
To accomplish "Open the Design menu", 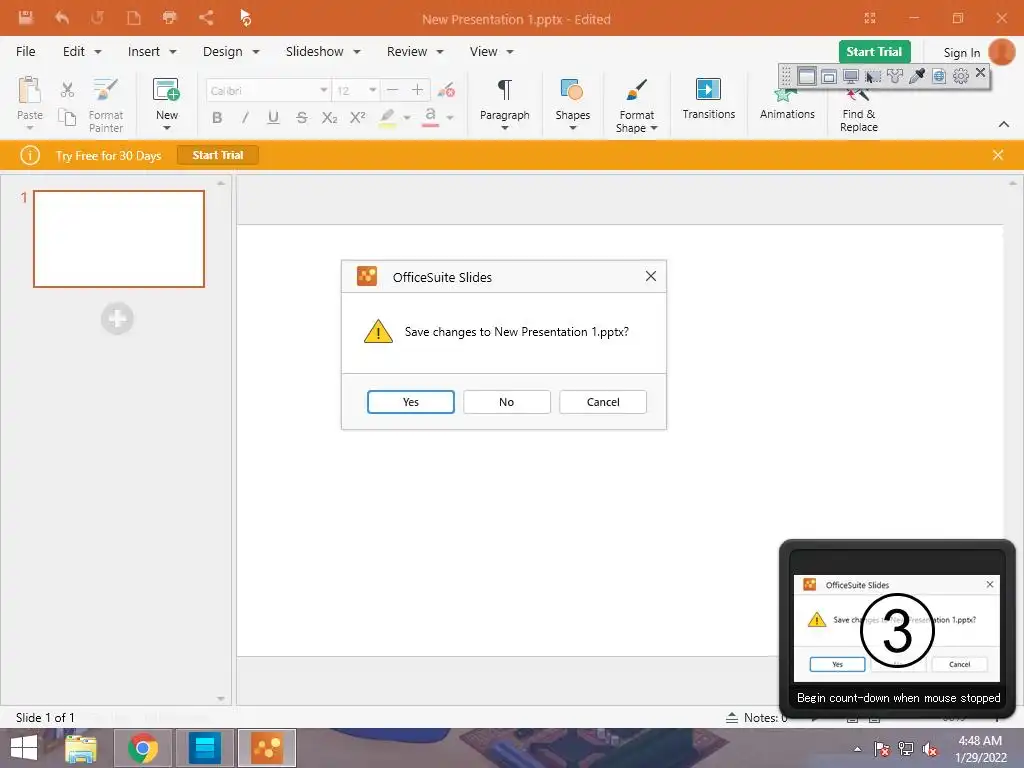I will click(231, 52).
